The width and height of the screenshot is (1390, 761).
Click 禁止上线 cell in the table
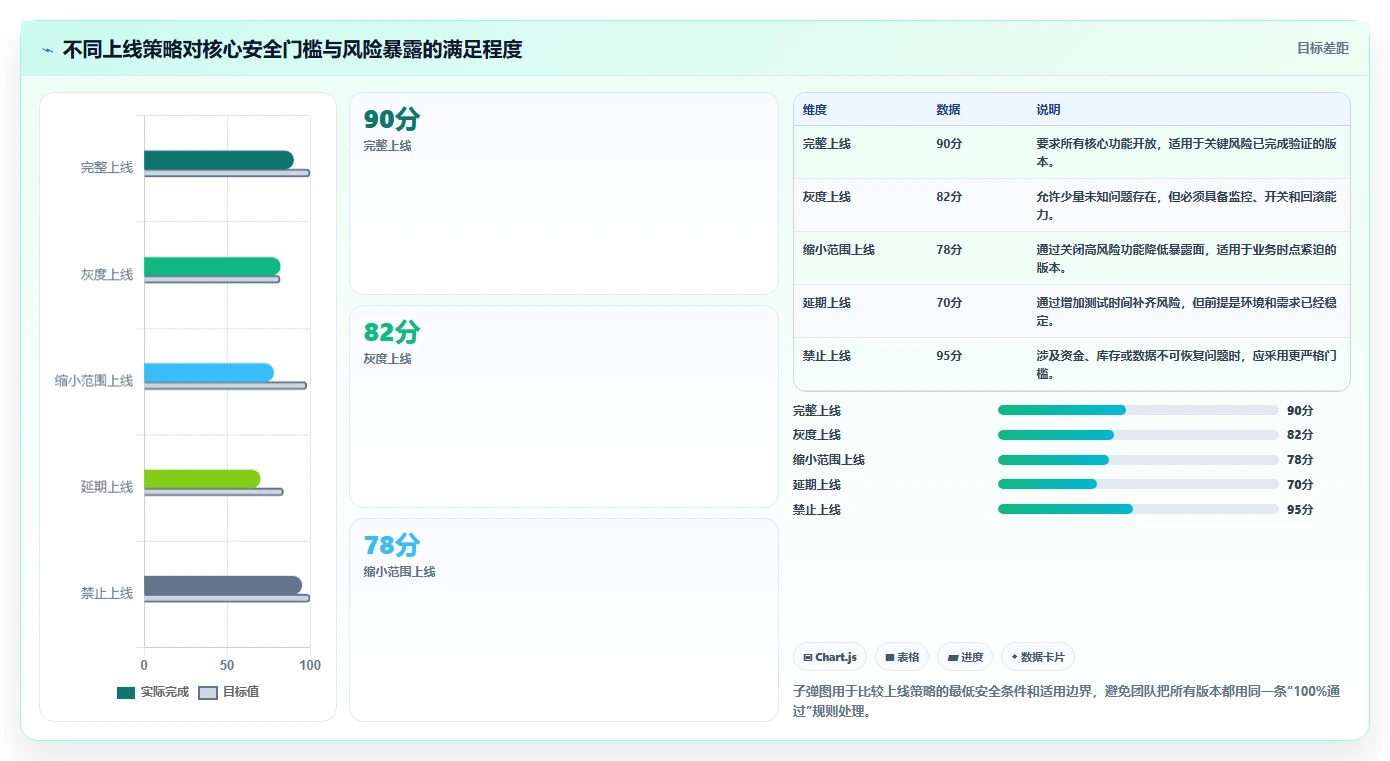pyautogui.click(x=827, y=356)
